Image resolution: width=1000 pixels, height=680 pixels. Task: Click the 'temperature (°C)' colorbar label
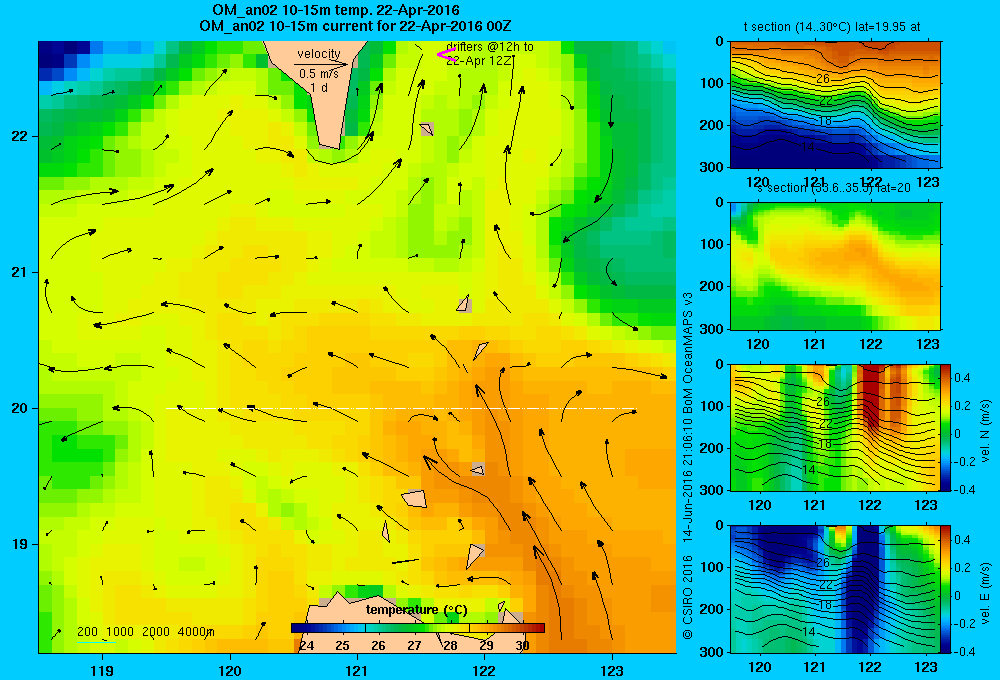pyautogui.click(x=416, y=610)
